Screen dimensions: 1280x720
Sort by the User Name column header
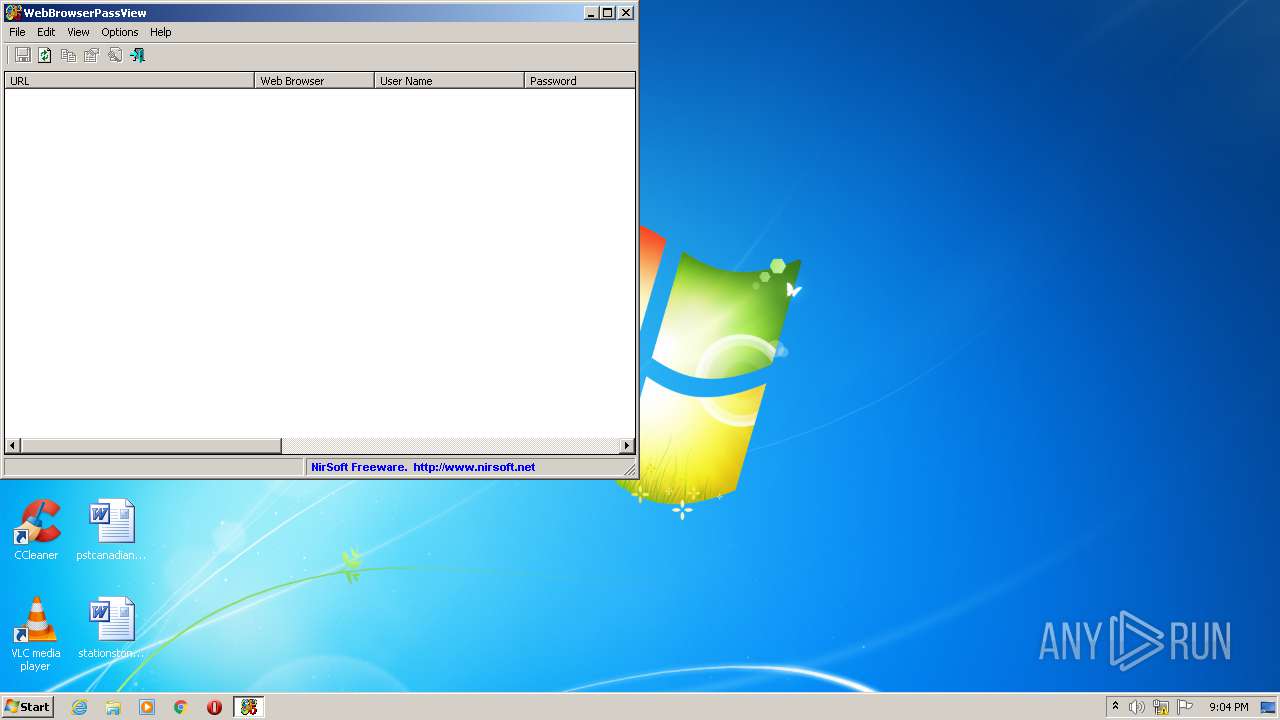tap(450, 81)
